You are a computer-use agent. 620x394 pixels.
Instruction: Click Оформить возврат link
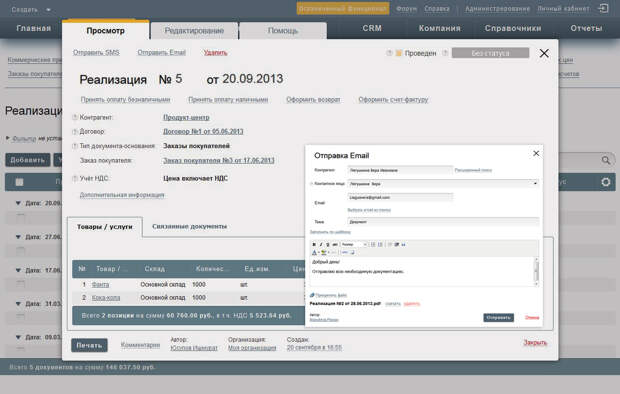313,99
